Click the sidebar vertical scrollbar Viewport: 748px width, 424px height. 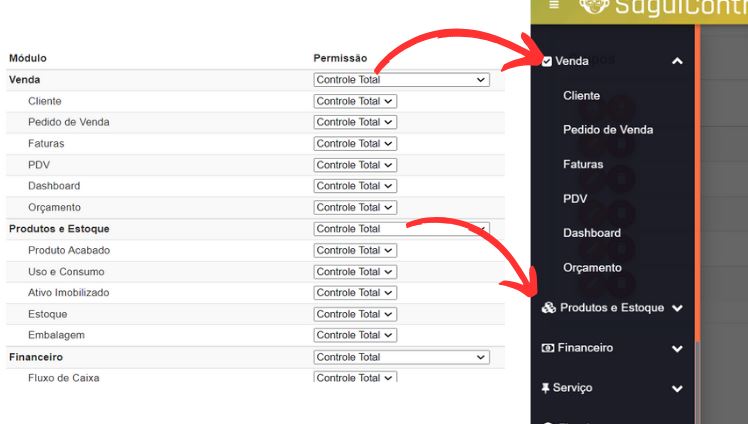click(697, 200)
